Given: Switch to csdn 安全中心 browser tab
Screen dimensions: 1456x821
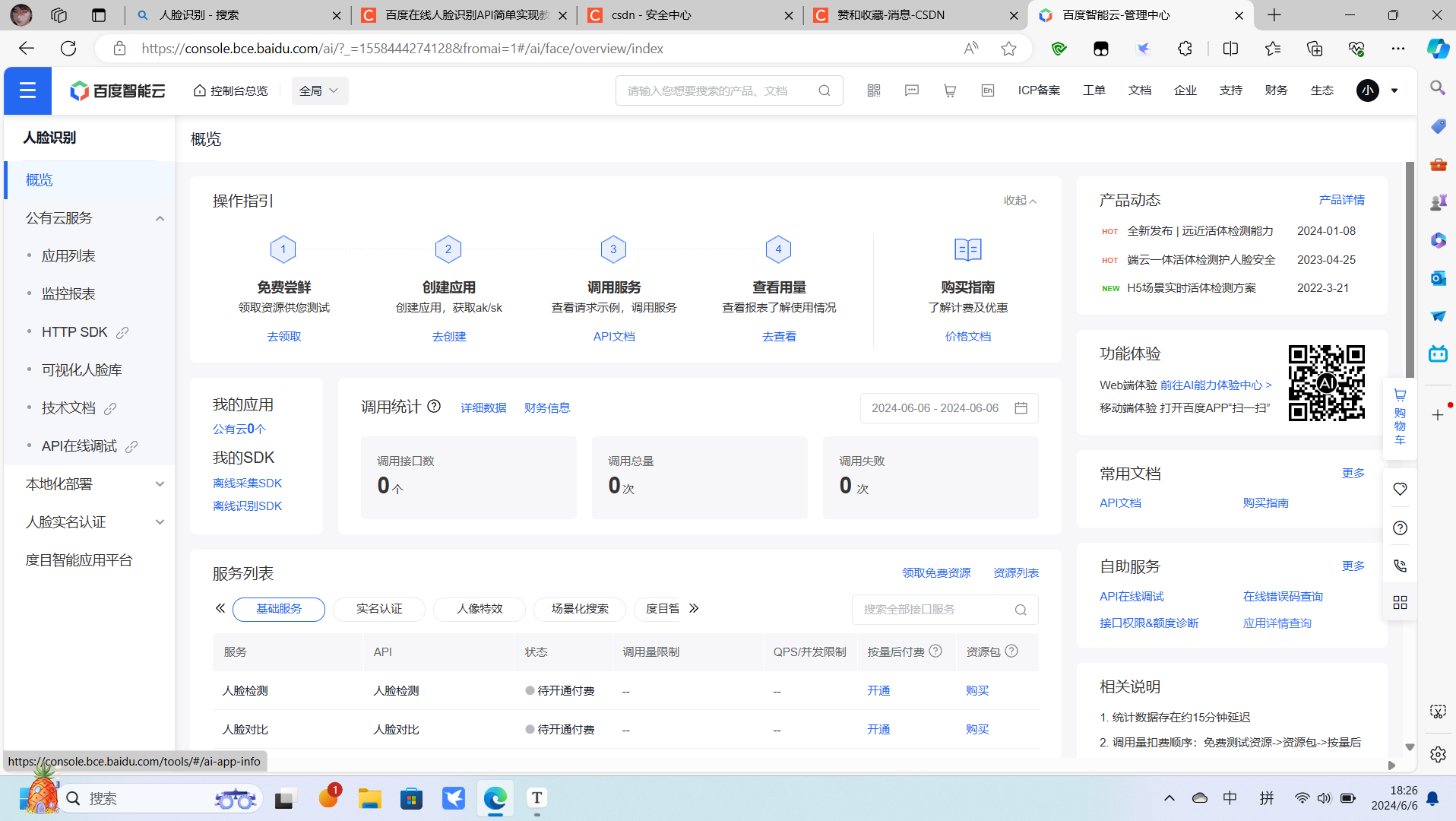Looking at the screenshot, I should [690, 15].
